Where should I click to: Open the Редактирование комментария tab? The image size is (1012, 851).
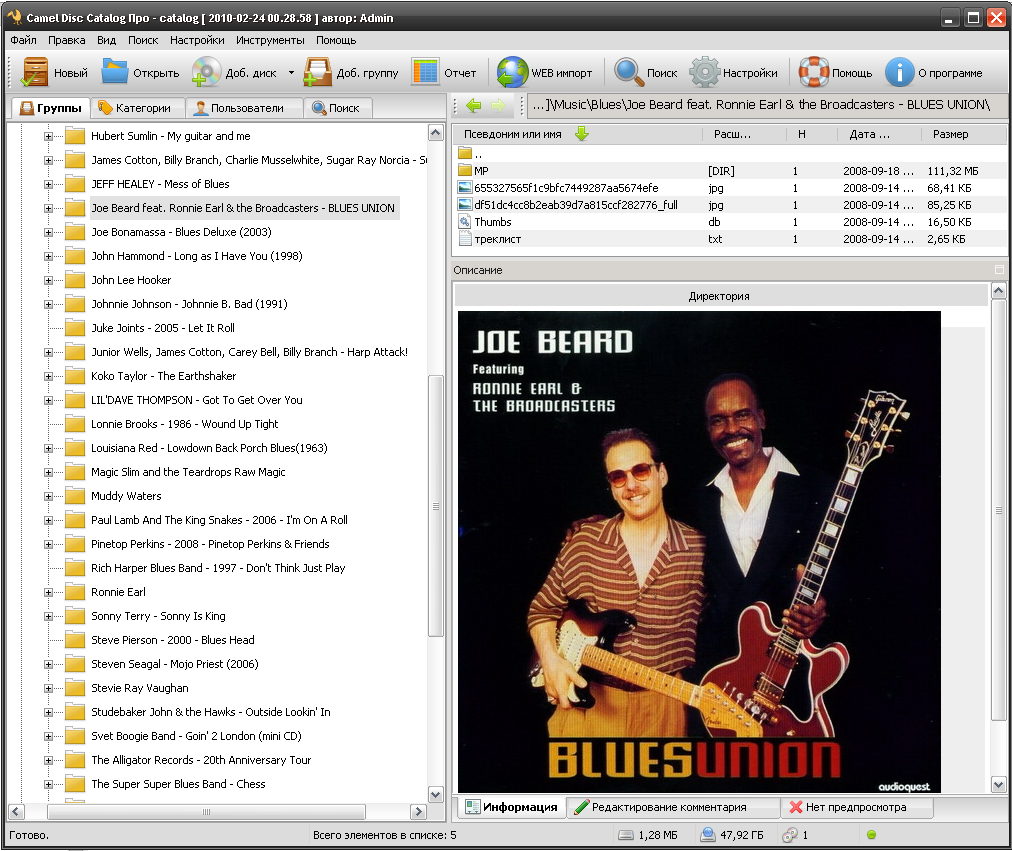pyautogui.click(x=671, y=807)
